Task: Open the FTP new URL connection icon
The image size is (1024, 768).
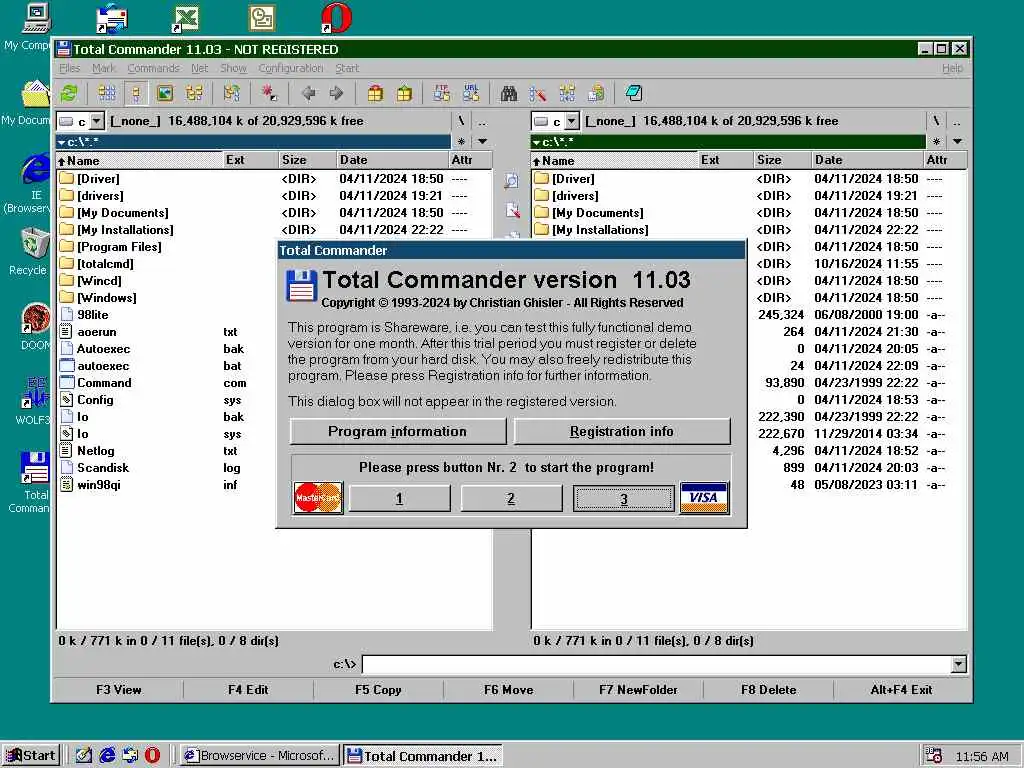Action: point(471,93)
